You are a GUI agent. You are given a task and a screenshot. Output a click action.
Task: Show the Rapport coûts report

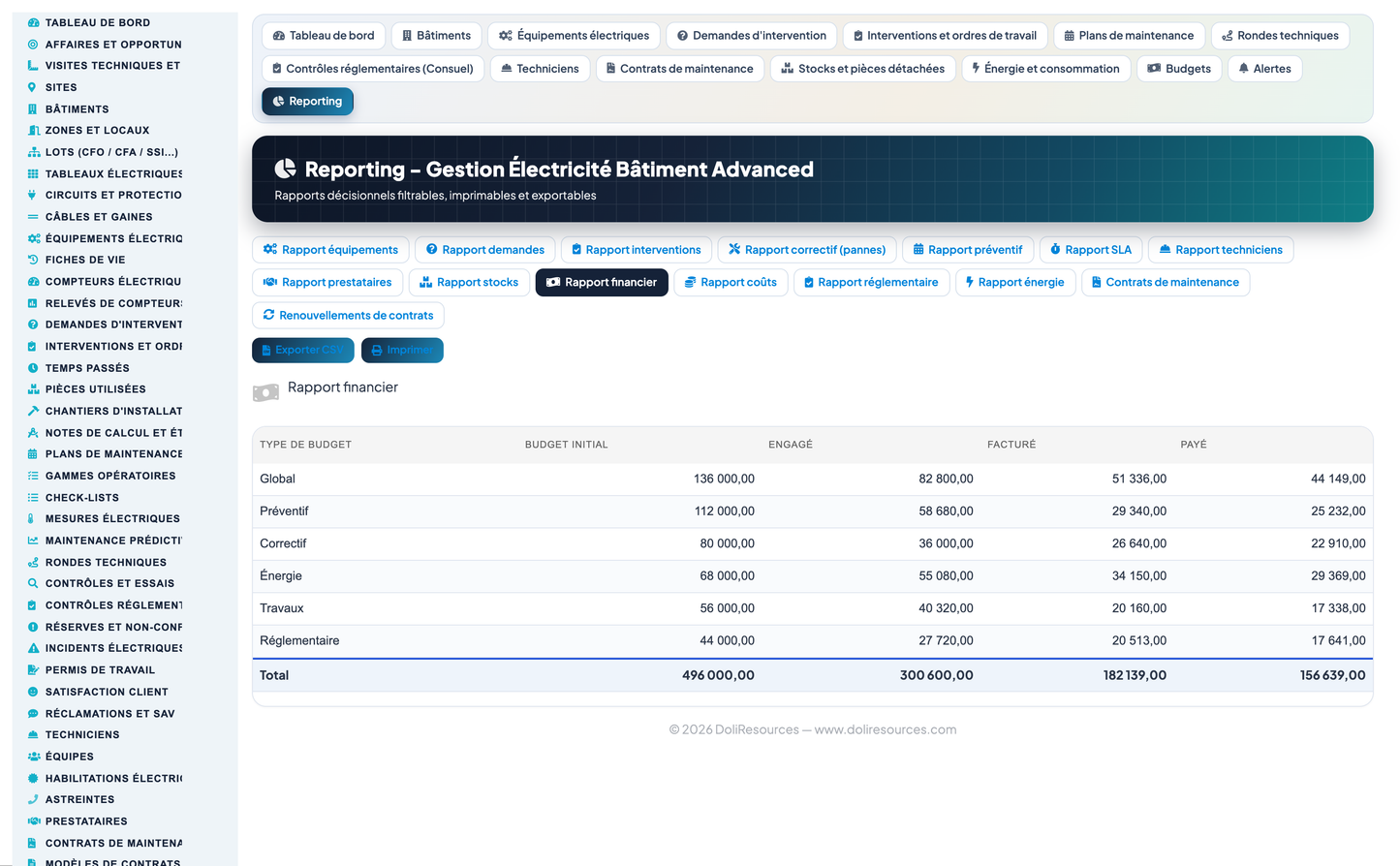tap(731, 283)
